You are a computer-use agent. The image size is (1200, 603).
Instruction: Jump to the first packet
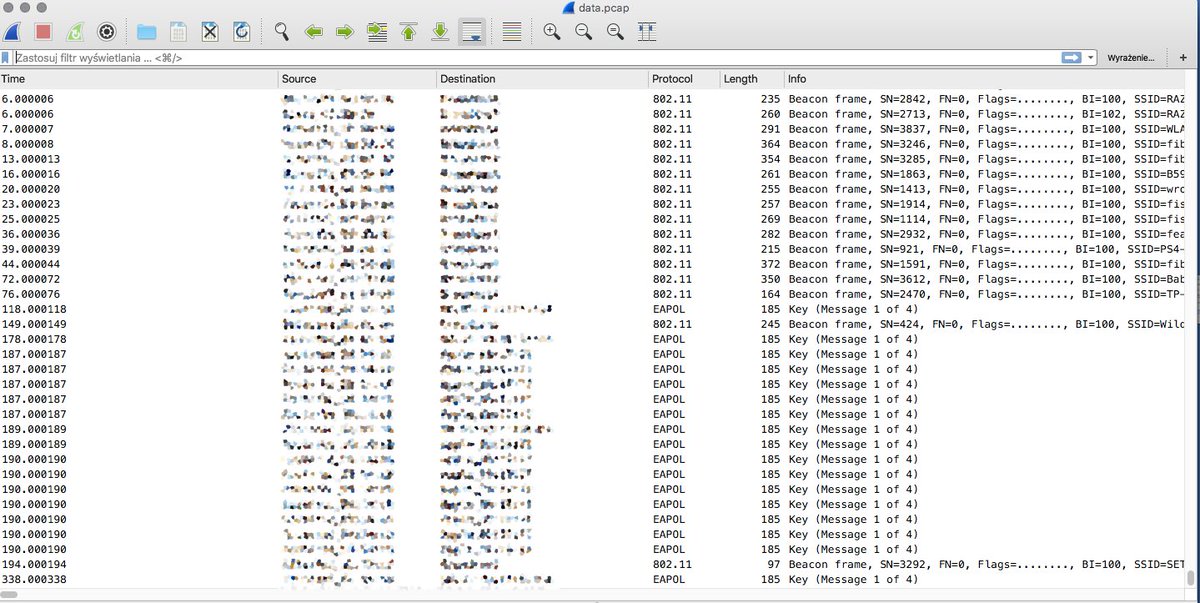[x=408, y=32]
